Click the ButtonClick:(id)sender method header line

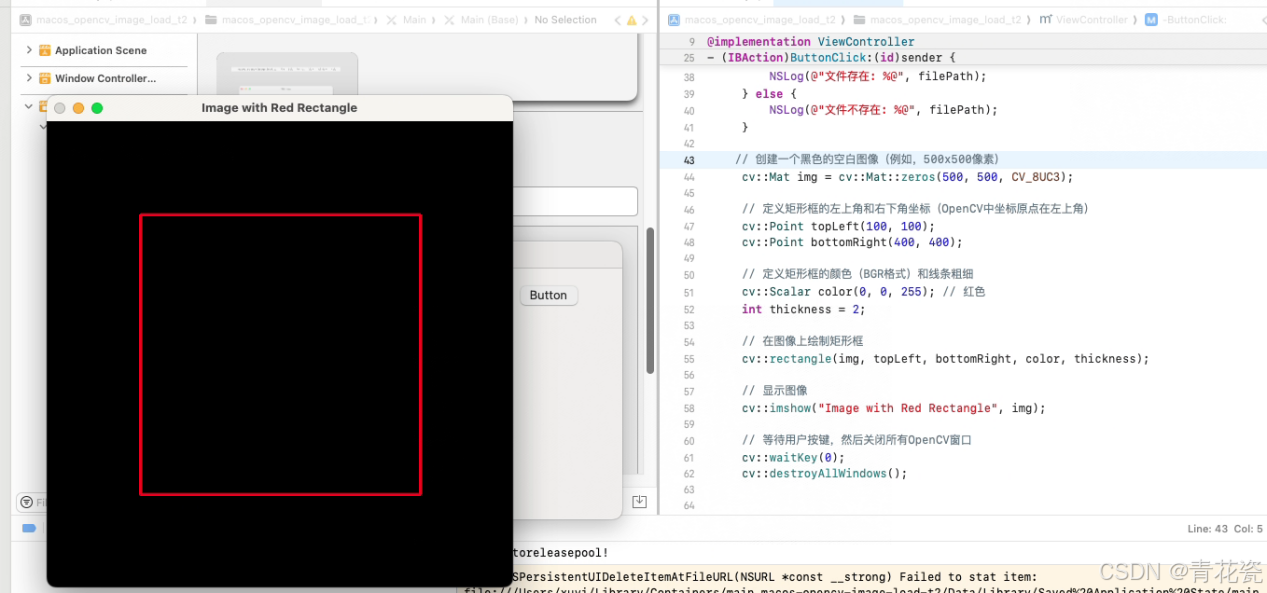831,58
